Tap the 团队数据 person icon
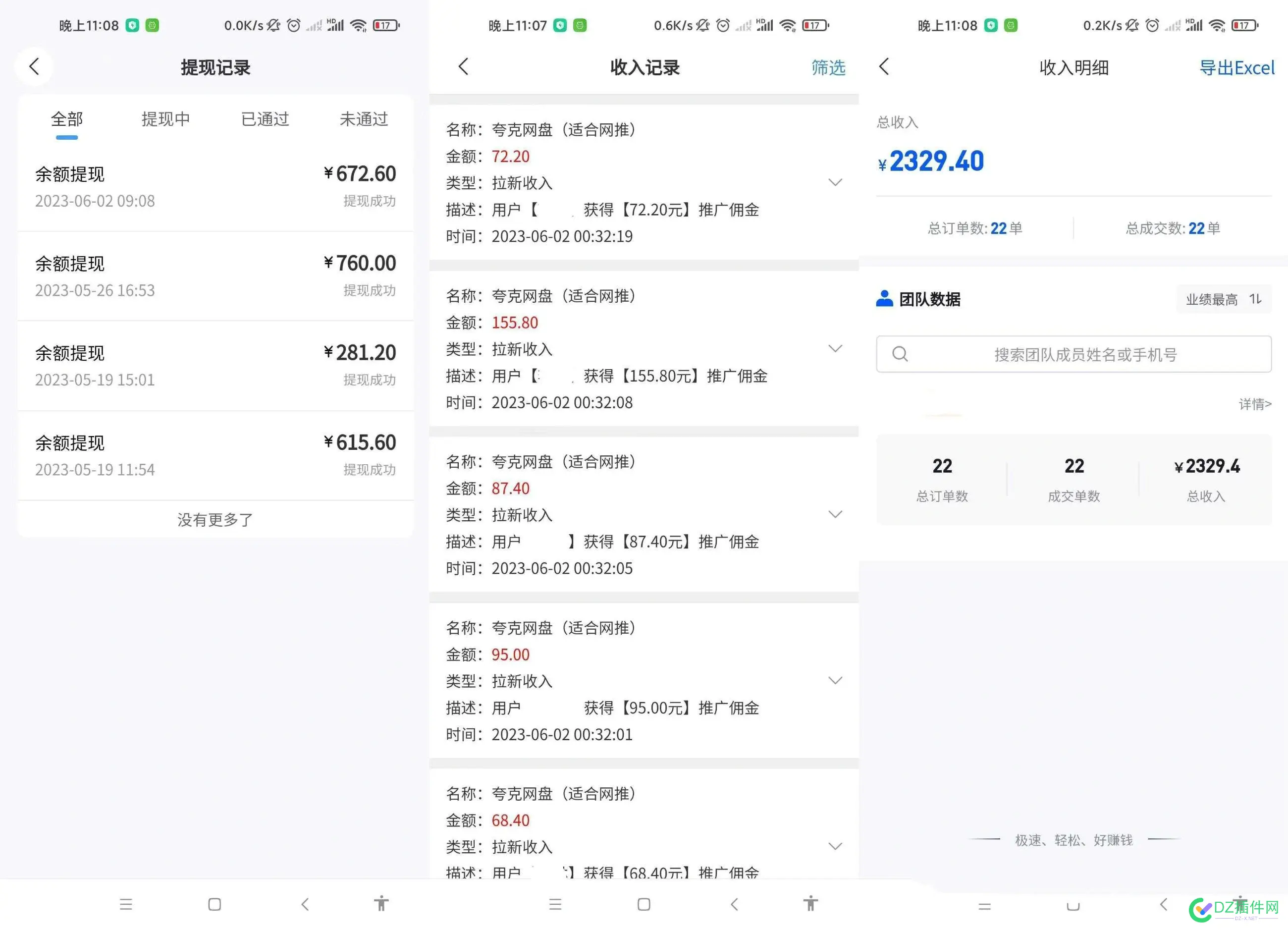This screenshot has width=1288, height=930. (884, 298)
